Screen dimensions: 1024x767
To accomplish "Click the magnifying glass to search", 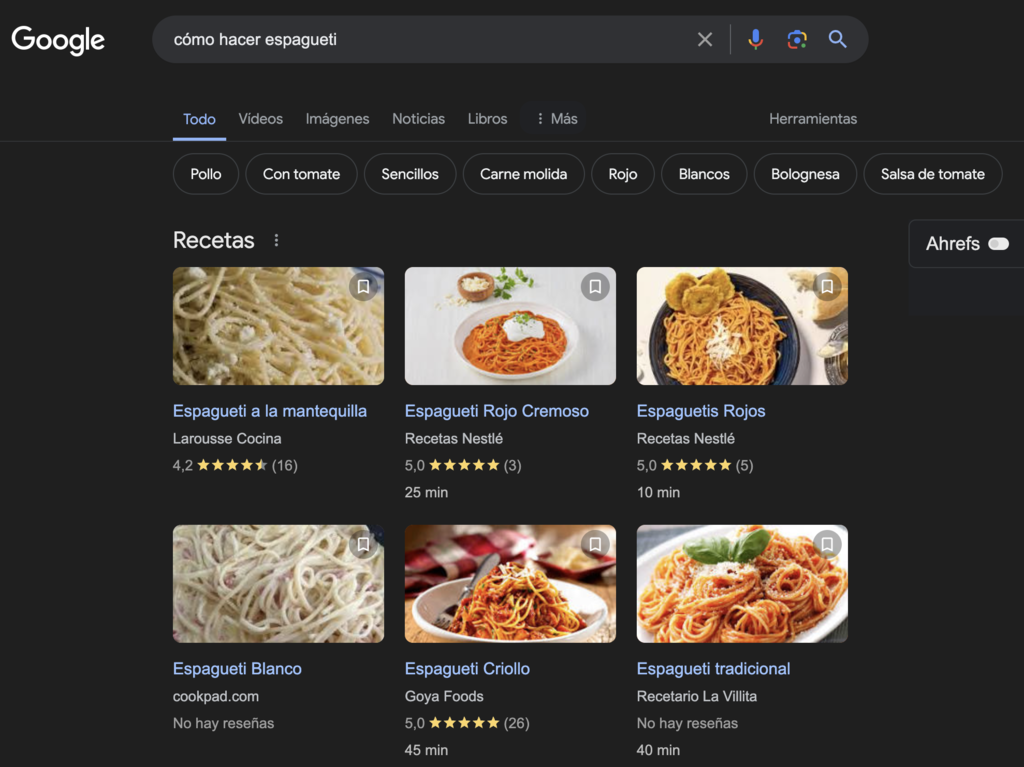I will (837, 39).
